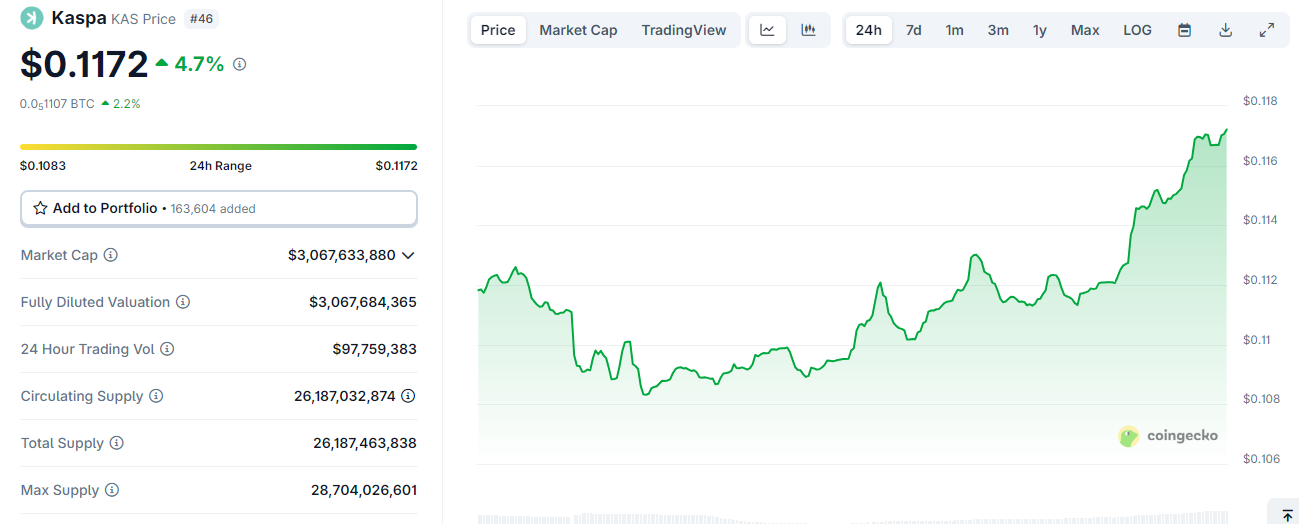Click the KAS Price ticker label
Image resolution: width=1299 pixels, height=524 pixels.
tap(143, 19)
